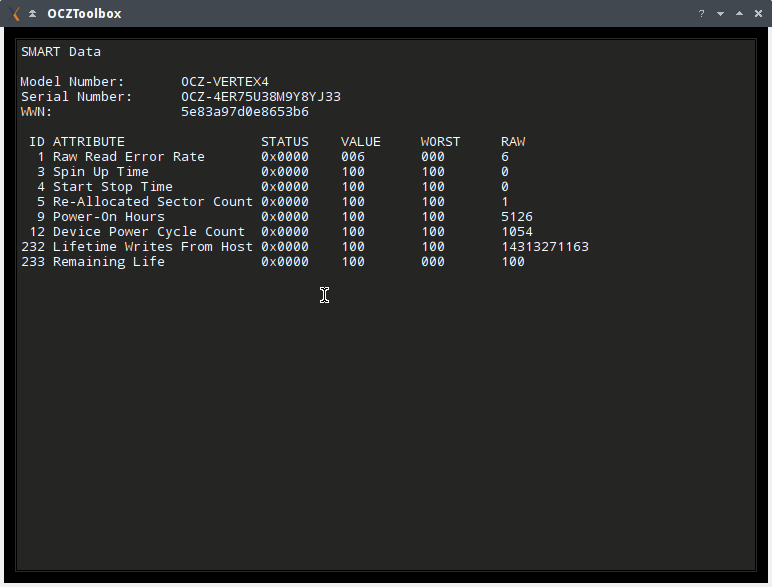Click the Remaining Life attribute

click(109, 262)
